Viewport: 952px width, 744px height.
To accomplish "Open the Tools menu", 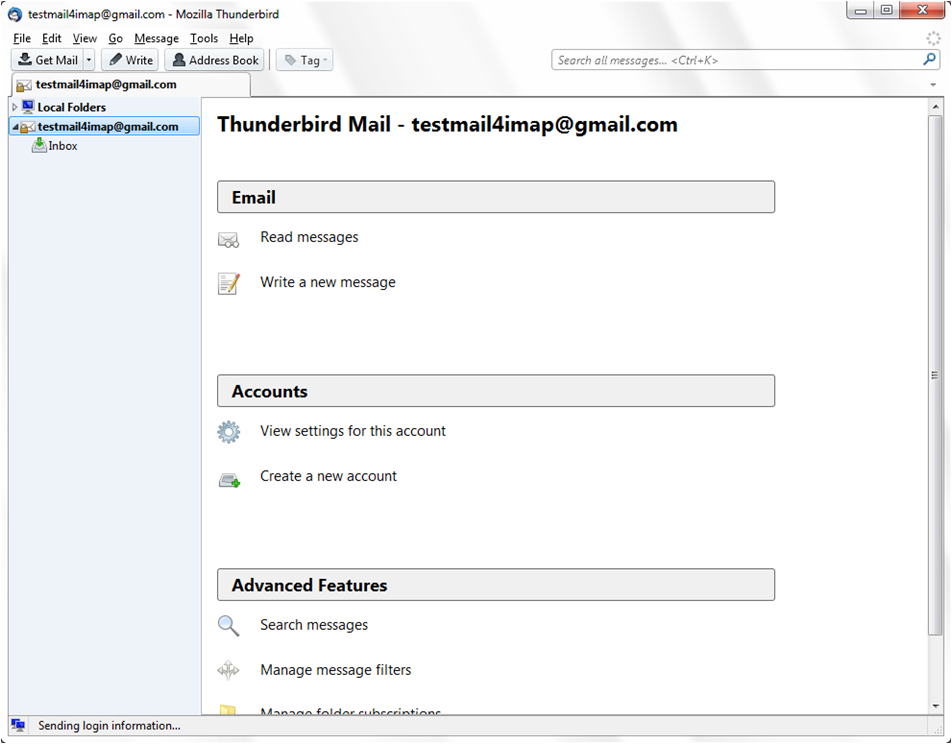I will [x=203, y=38].
